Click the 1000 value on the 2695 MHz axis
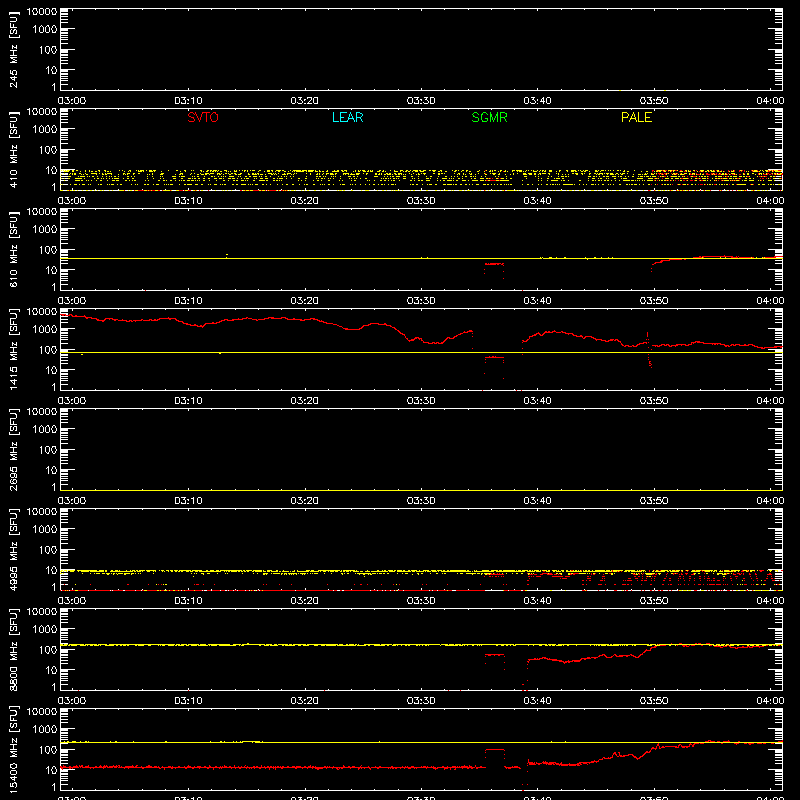800x800 pixels. tap(45, 430)
